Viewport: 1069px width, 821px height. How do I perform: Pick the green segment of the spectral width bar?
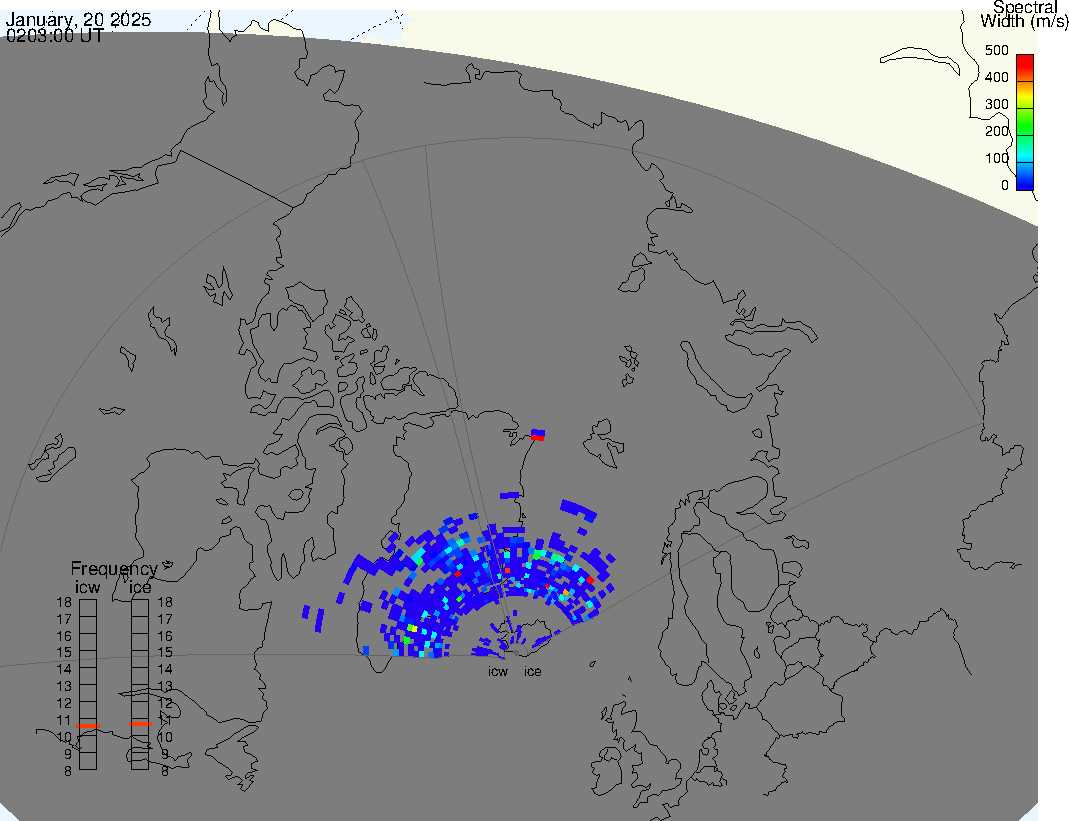[x=1025, y=122]
